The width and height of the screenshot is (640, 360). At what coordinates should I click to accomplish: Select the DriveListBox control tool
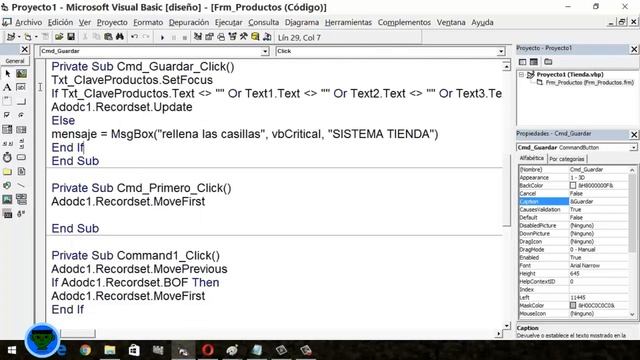pos(21,157)
